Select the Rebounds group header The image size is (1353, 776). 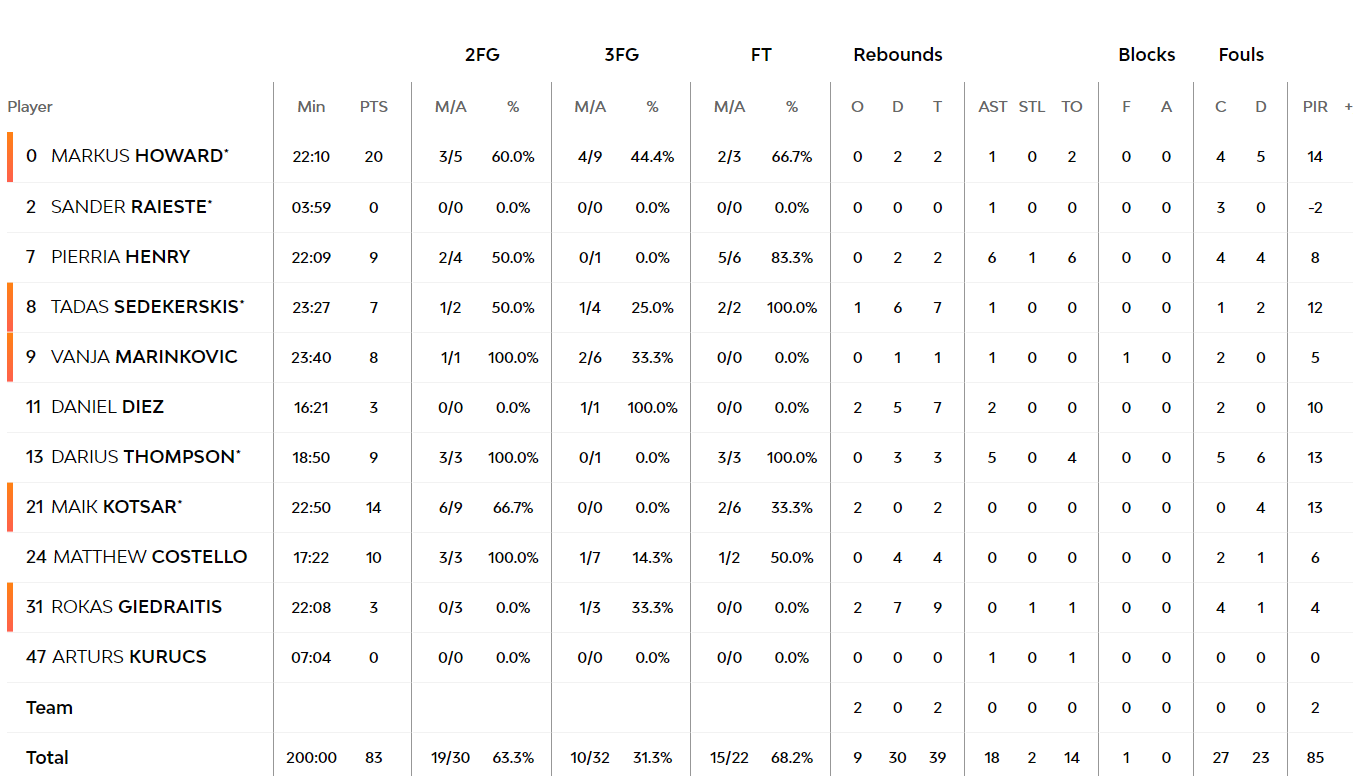click(898, 55)
